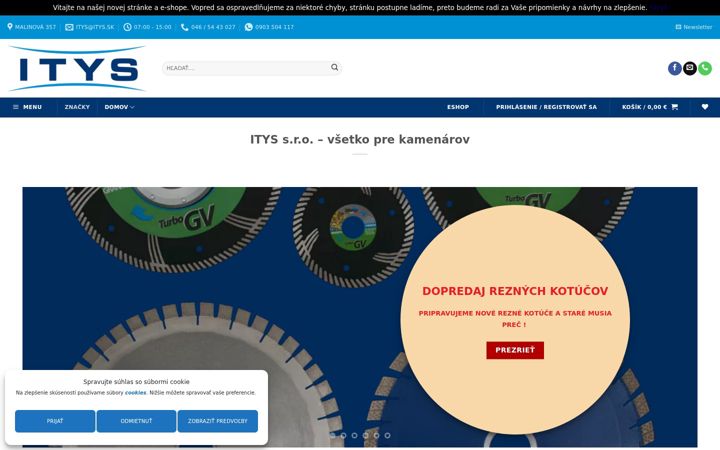720x450 pixels.
Task: Open the Facebook round icon
Action: [x=675, y=68]
